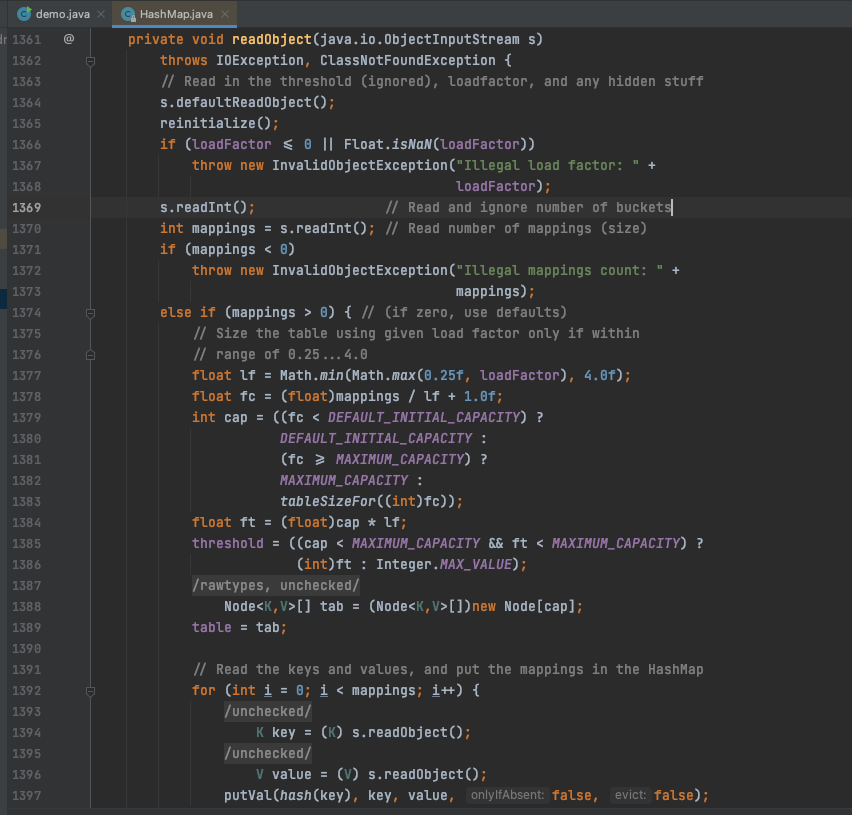Screen dimensions: 852x815
Task: Switch to the HashMap.java tab
Action: (176, 14)
